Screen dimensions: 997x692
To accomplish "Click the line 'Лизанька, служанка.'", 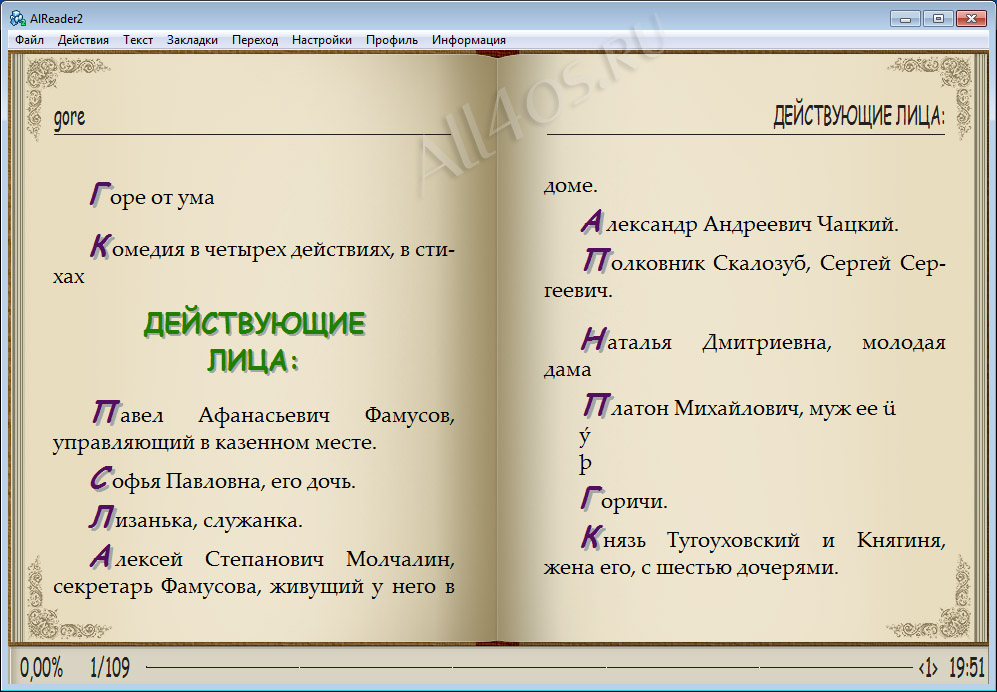I will coord(196,519).
